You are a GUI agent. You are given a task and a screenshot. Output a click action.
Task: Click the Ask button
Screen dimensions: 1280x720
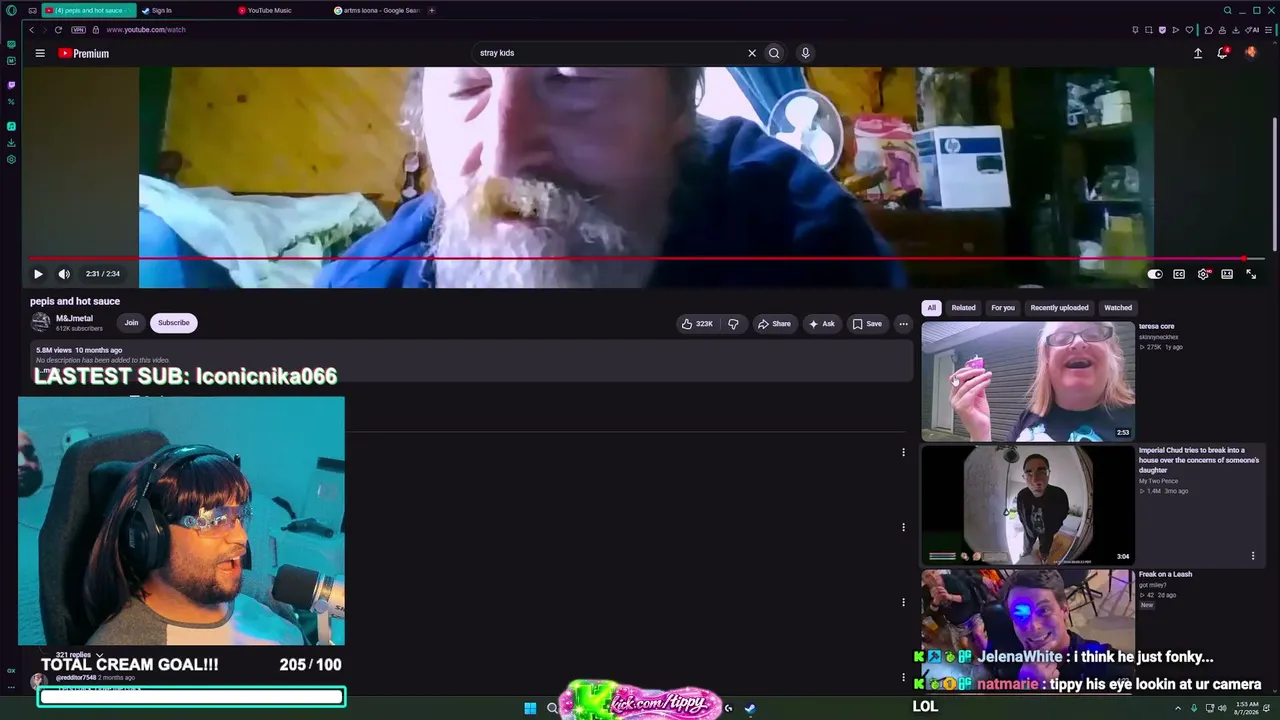coord(822,324)
